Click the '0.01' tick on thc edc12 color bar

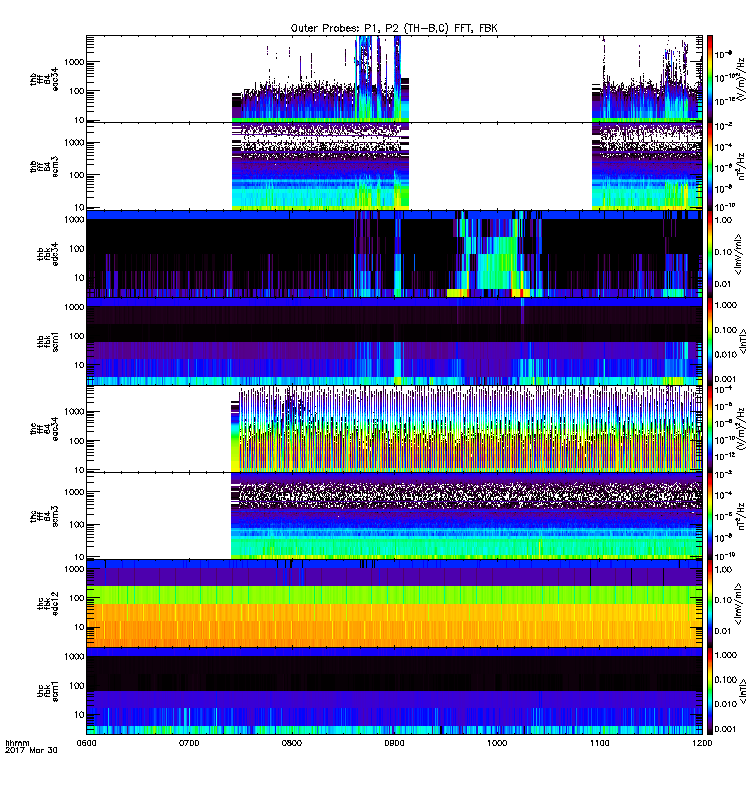coord(723,631)
